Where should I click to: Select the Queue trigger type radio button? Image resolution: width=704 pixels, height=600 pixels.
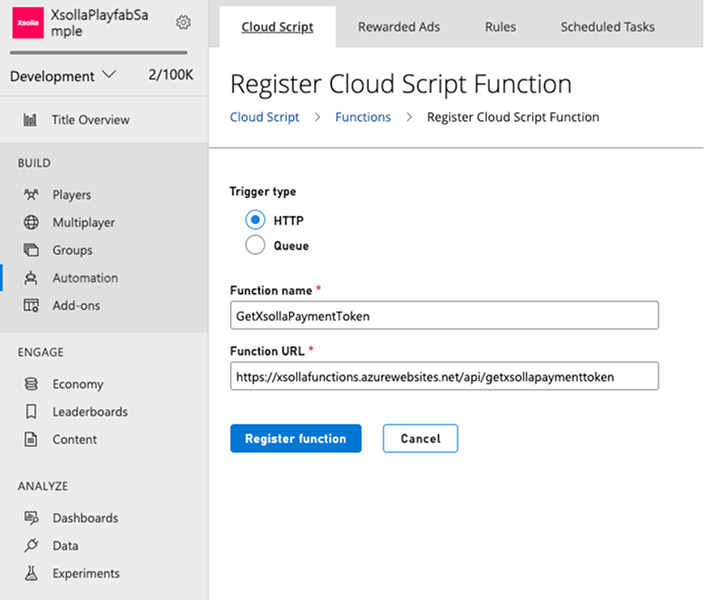[255, 245]
